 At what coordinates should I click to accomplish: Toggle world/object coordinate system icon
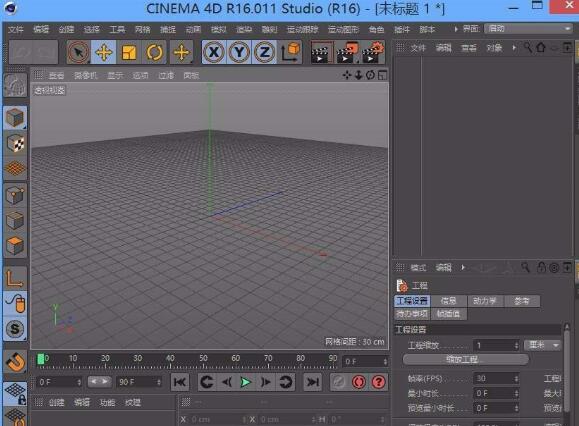pyautogui.click(x=290, y=52)
